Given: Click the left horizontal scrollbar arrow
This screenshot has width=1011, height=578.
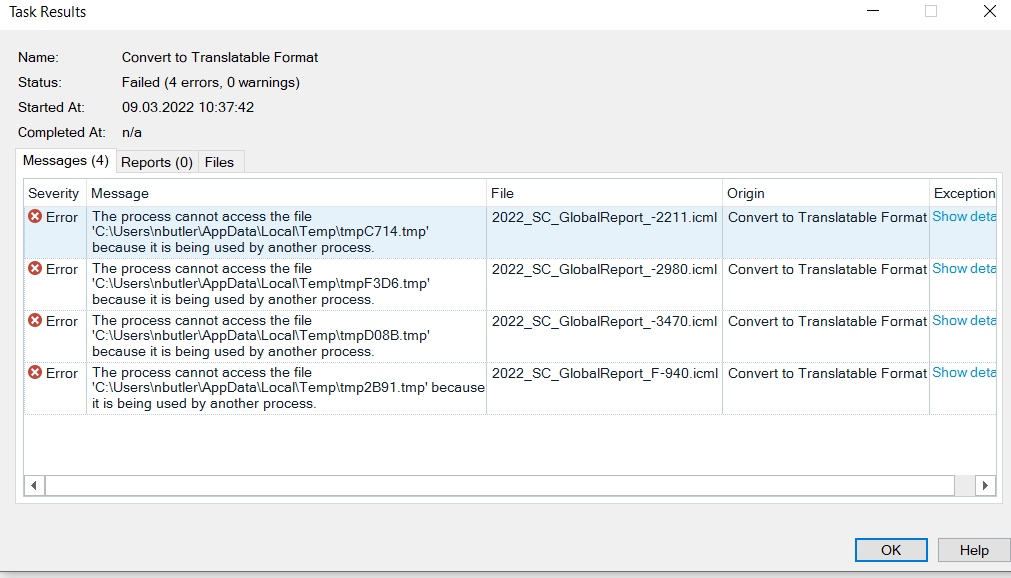Looking at the screenshot, I should (x=33, y=484).
